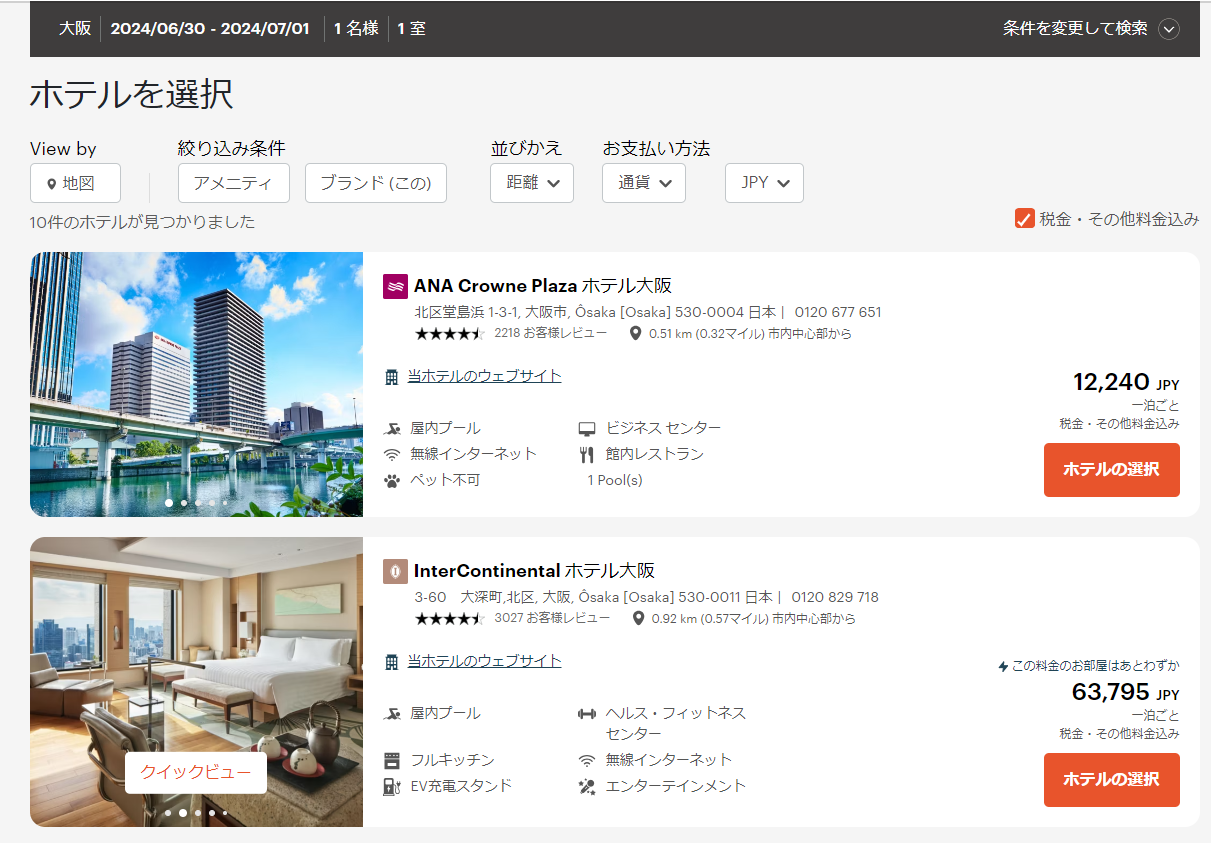The height and width of the screenshot is (843, 1211).
Task: Select the 12,240 JPY price text
Action: point(1126,382)
